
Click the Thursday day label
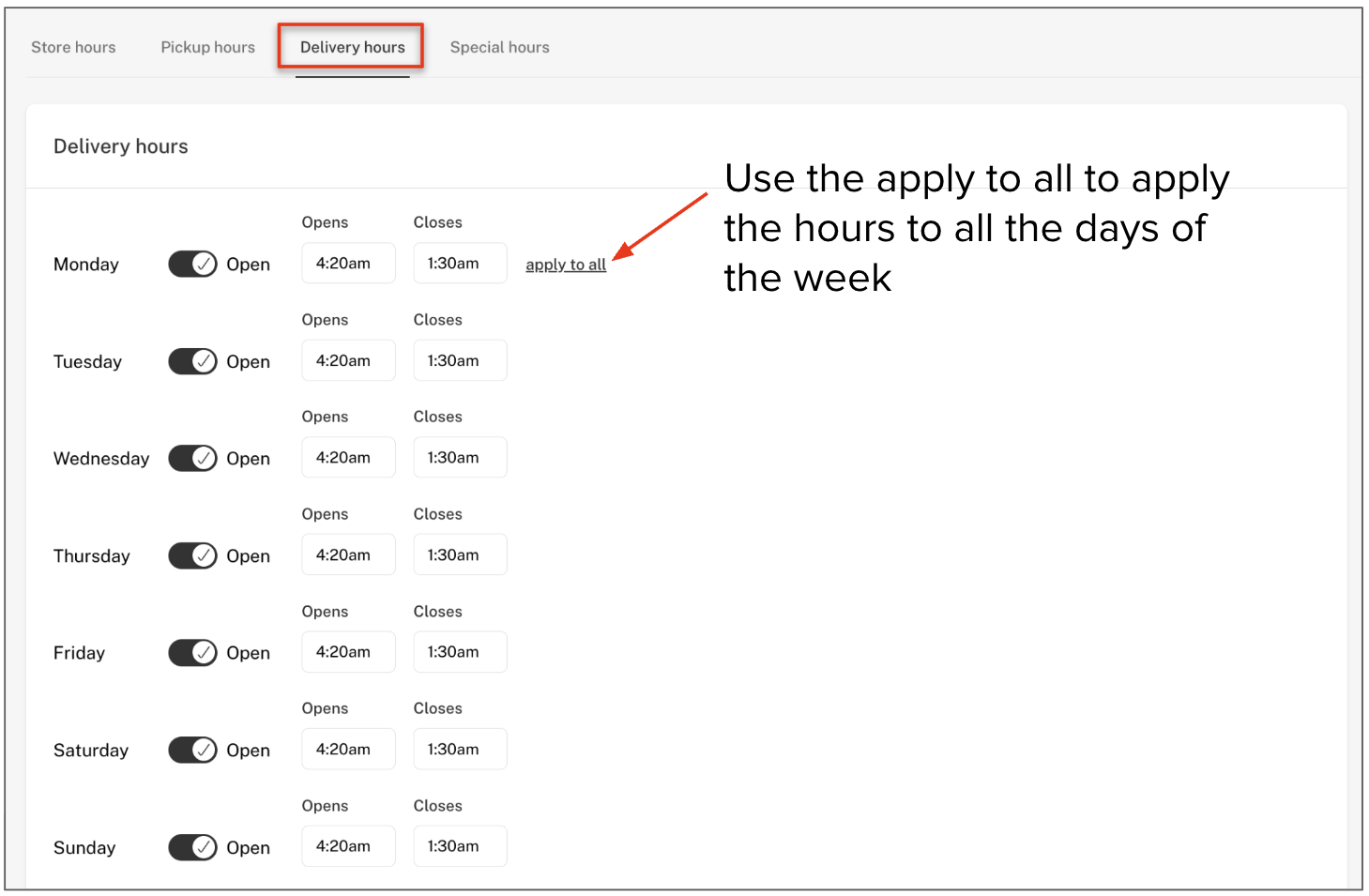click(x=92, y=555)
